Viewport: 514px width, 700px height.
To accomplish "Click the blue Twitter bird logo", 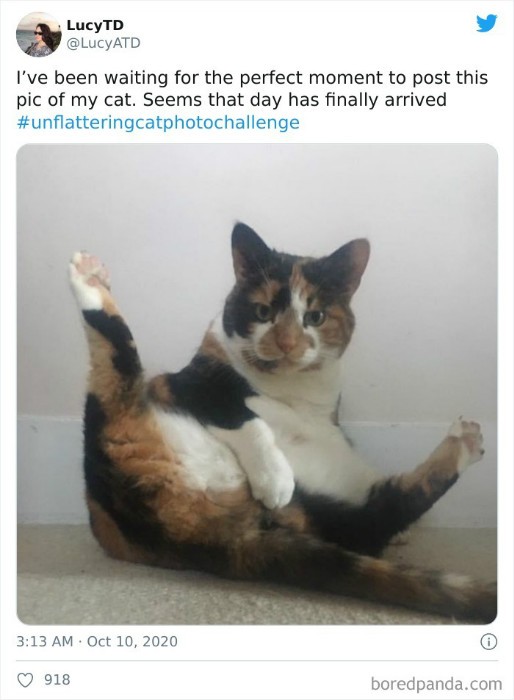I will click(486, 23).
